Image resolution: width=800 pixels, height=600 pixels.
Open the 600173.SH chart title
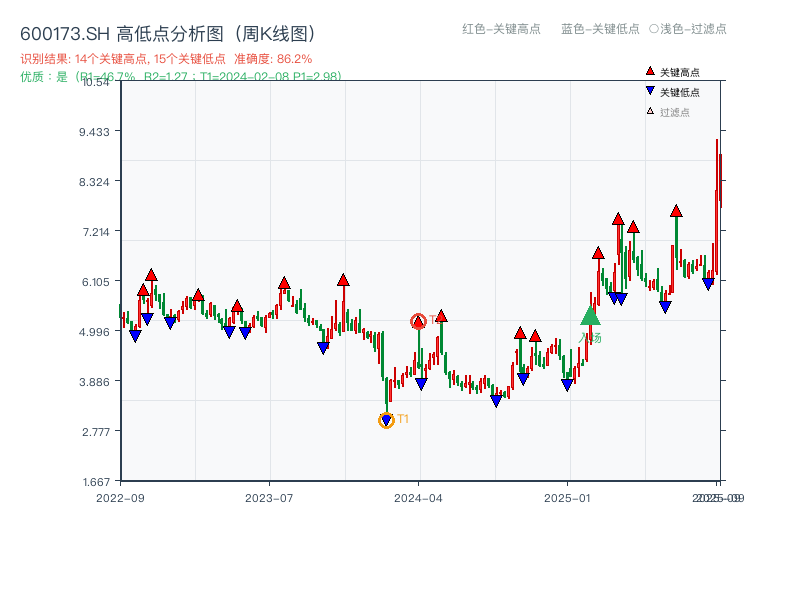(60, 32)
